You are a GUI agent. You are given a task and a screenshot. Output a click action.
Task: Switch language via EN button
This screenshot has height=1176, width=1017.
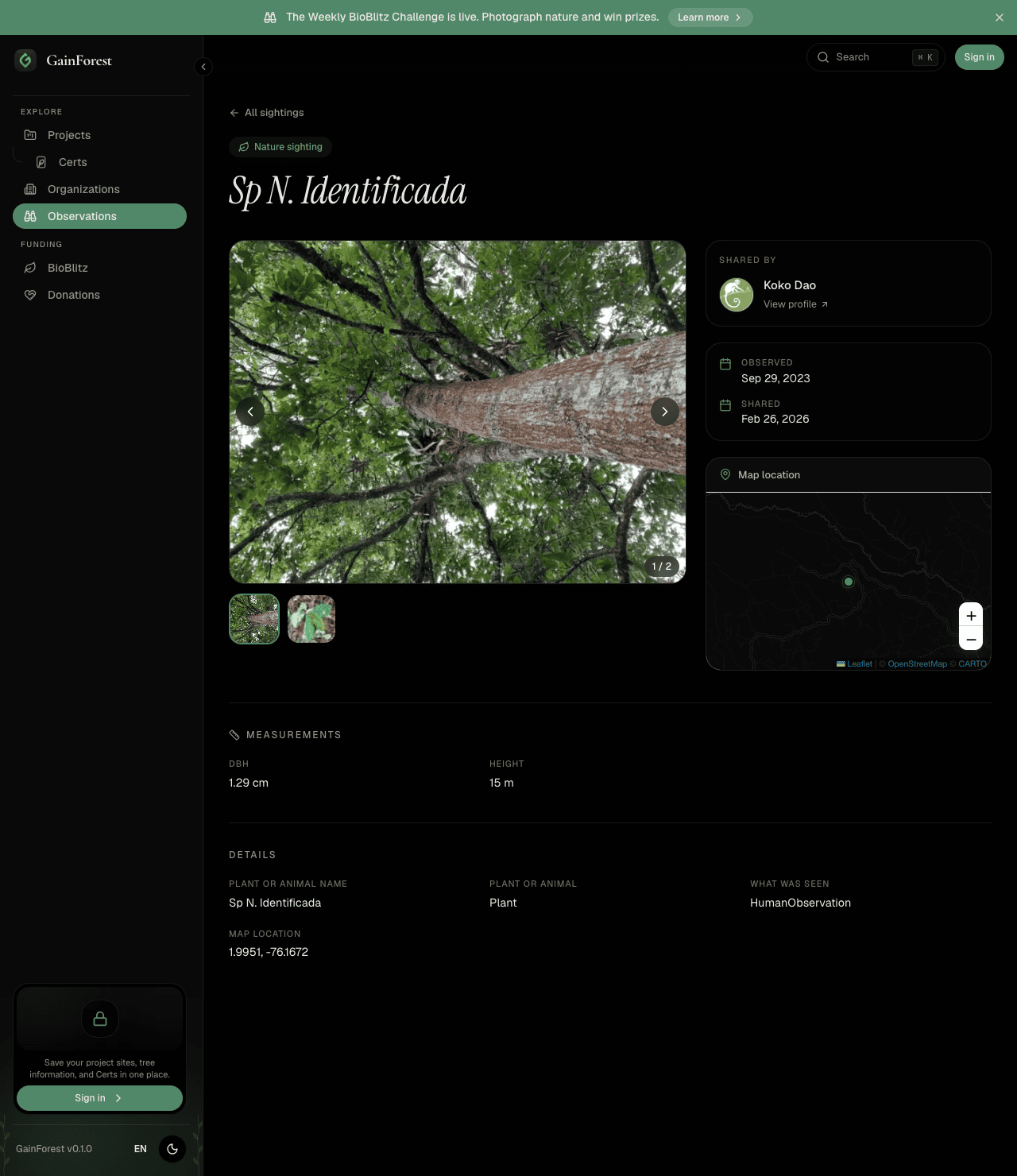(x=141, y=1149)
